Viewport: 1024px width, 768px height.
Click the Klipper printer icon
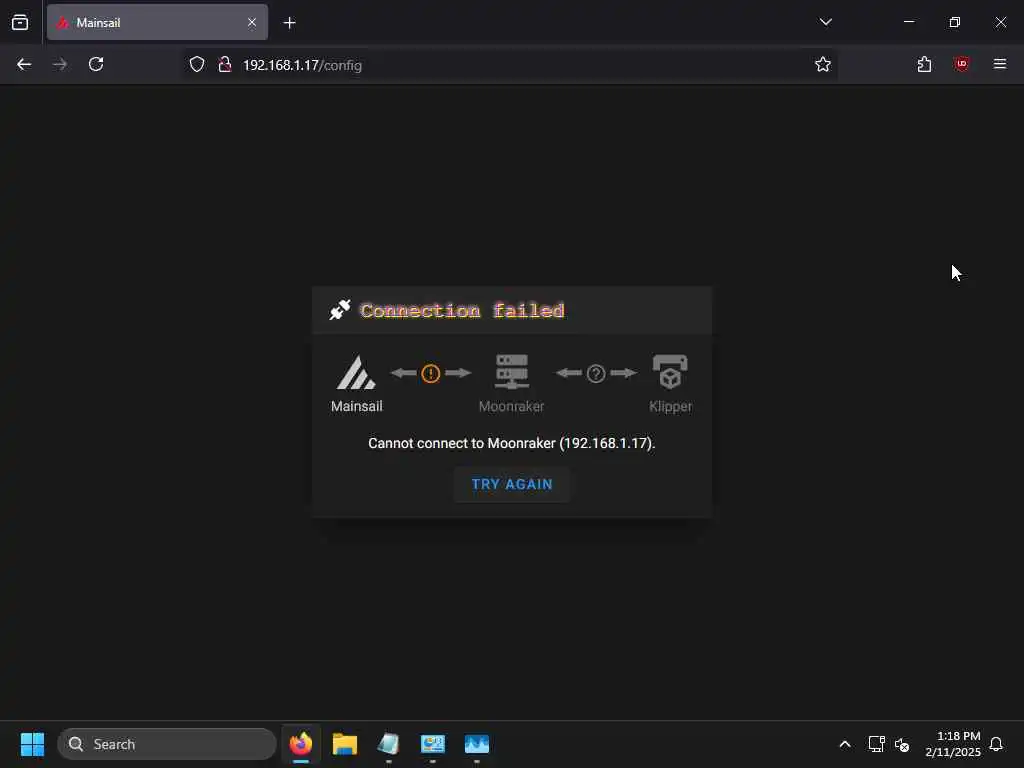coord(670,372)
